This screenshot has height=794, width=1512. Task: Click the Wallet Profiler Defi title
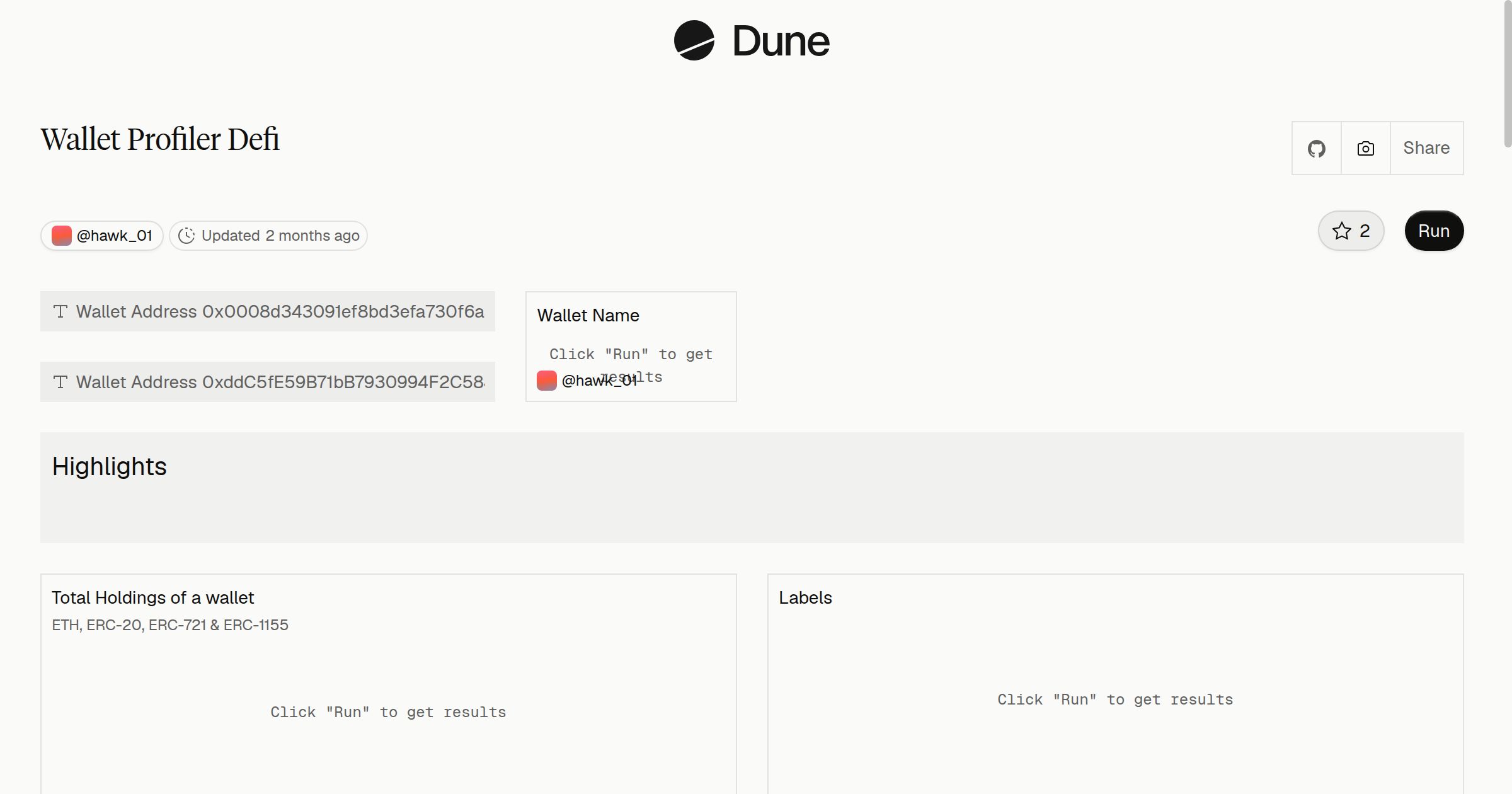pos(160,139)
